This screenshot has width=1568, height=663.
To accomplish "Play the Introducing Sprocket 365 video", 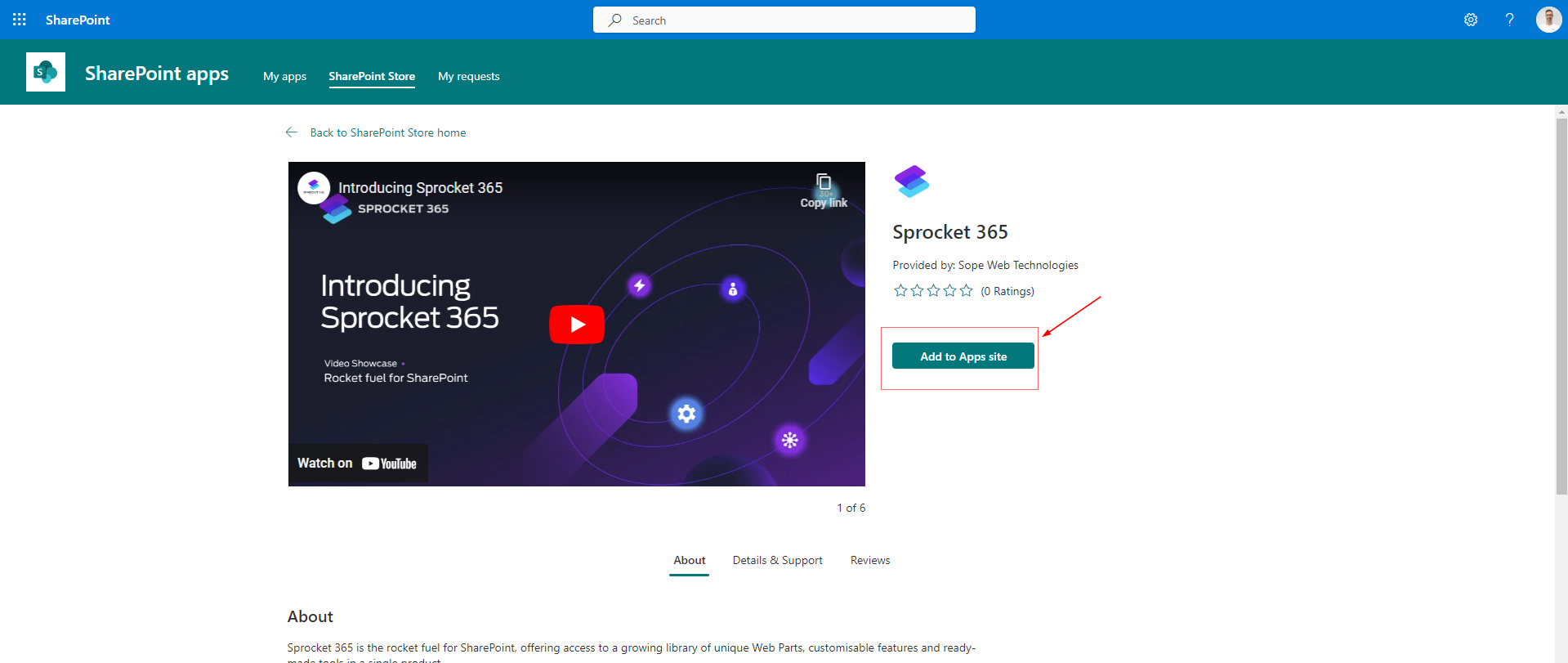I will (577, 325).
